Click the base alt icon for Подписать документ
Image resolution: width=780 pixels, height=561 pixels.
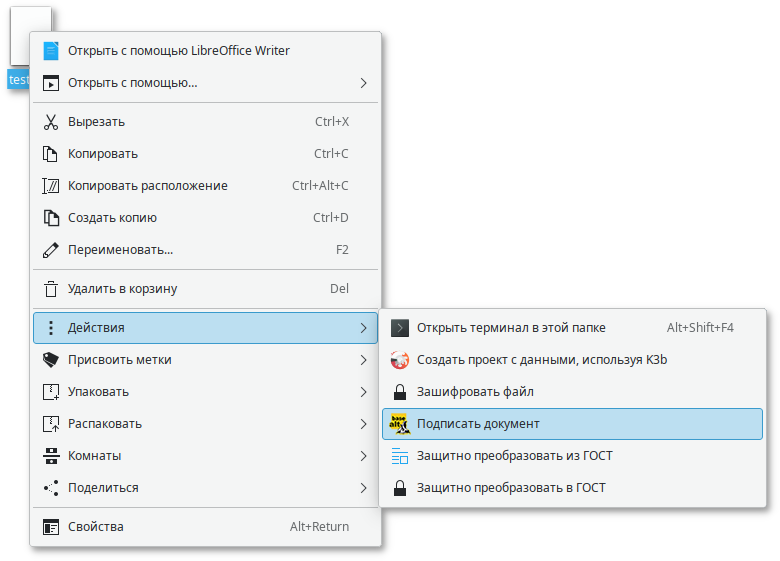point(399,424)
